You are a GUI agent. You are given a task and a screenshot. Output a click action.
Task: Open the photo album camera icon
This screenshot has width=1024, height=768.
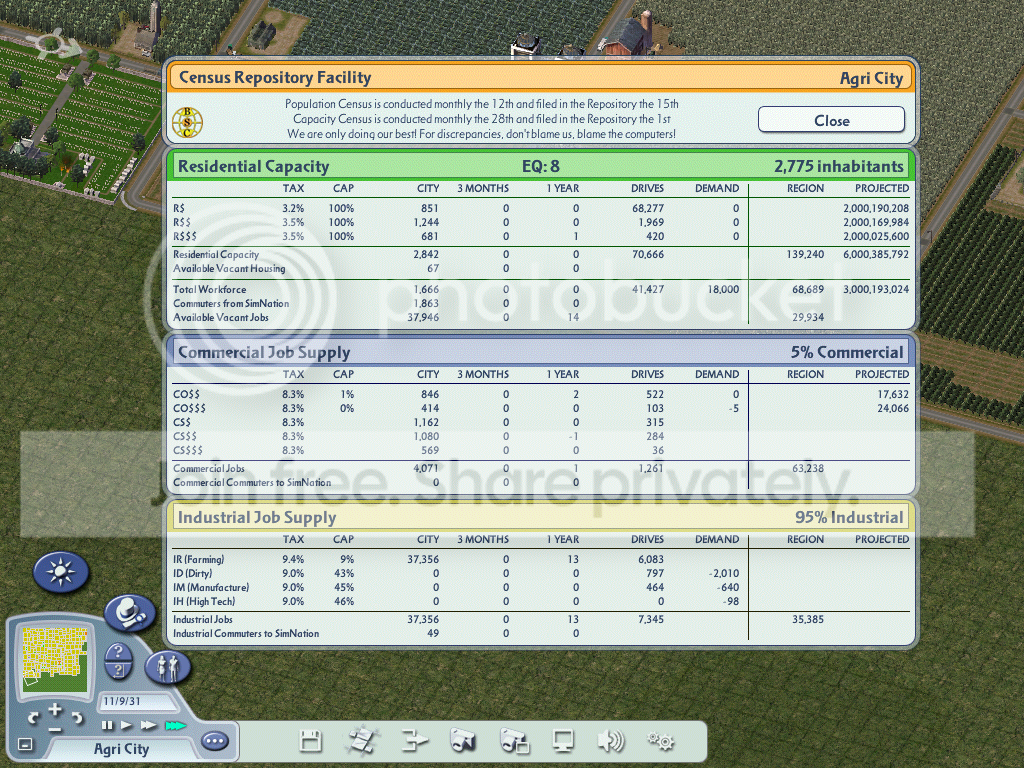[x=514, y=741]
